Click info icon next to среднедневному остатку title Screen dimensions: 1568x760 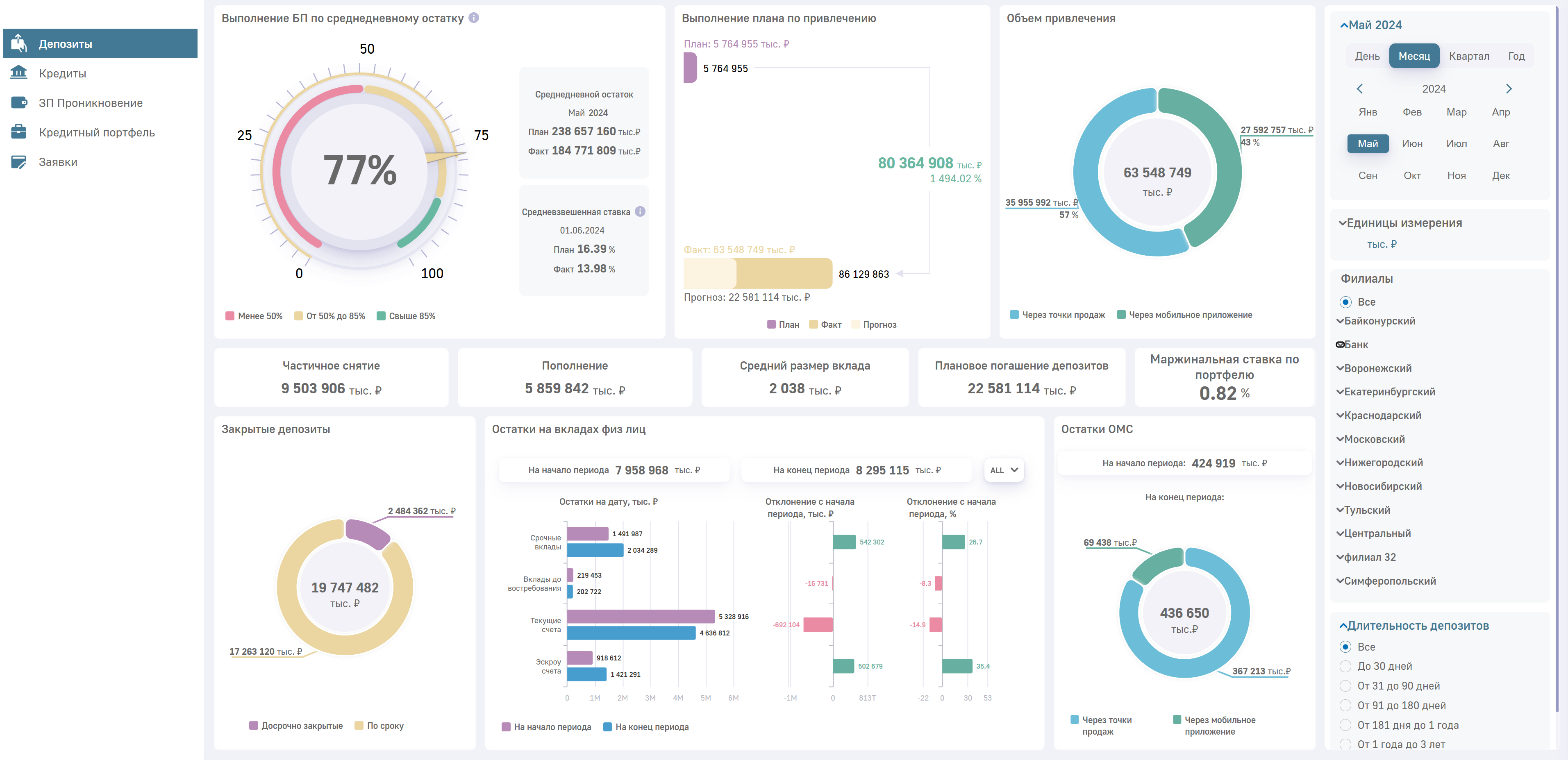pyautogui.click(x=474, y=18)
